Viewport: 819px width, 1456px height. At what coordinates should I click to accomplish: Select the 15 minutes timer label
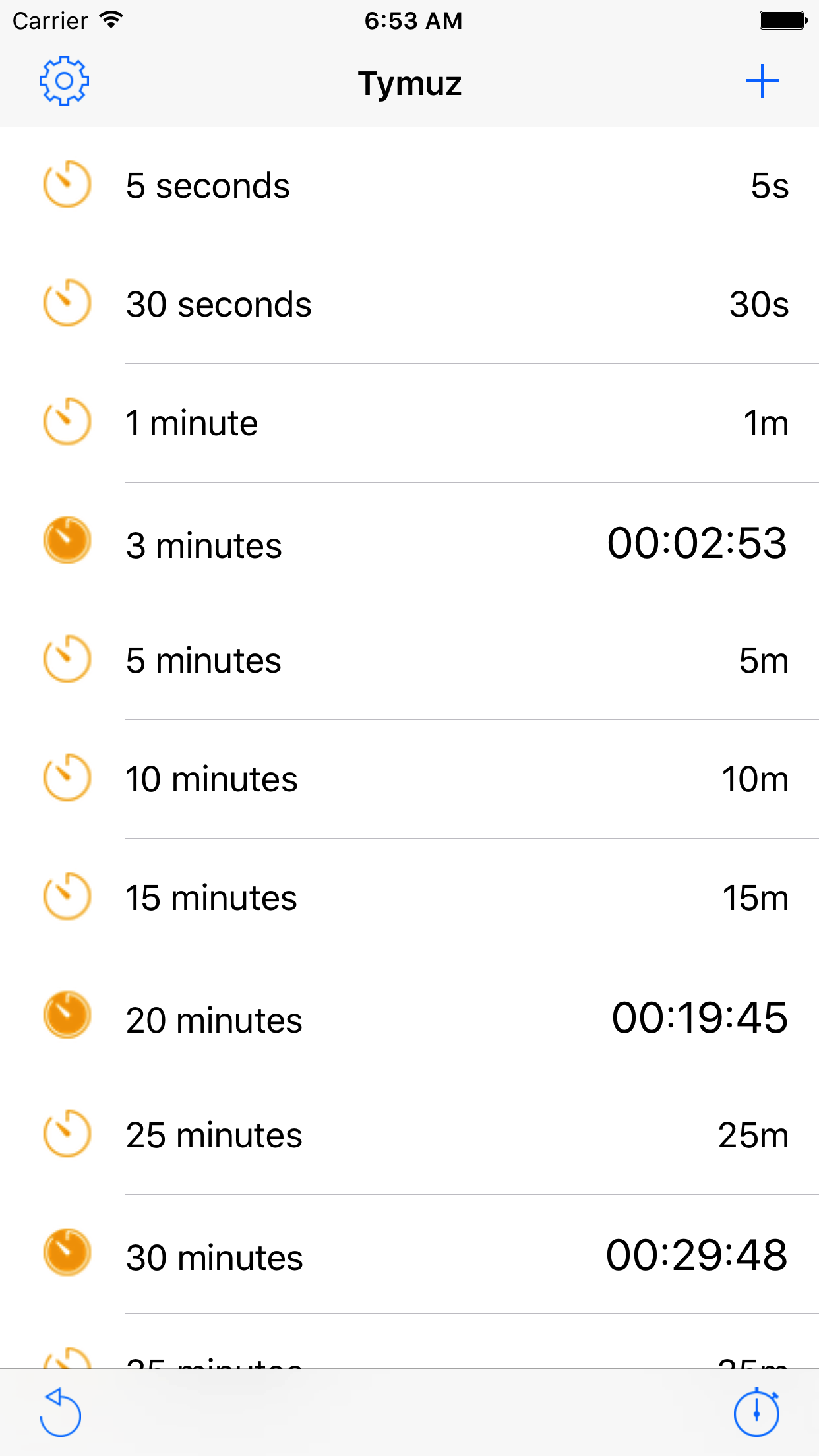[211, 897]
